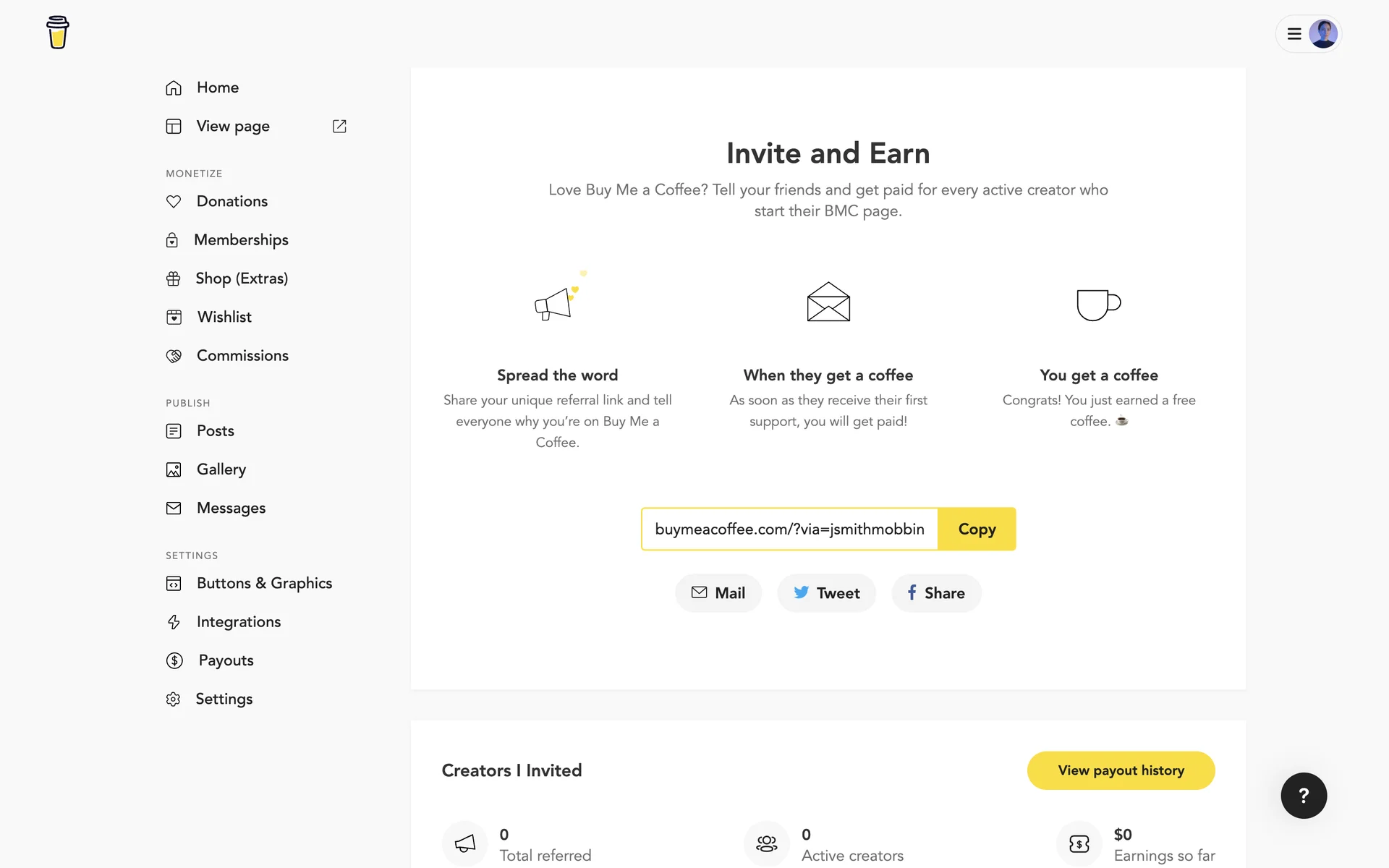The height and width of the screenshot is (868, 1389).
Task: Open the hamburger menu dropdown
Action: (1294, 34)
